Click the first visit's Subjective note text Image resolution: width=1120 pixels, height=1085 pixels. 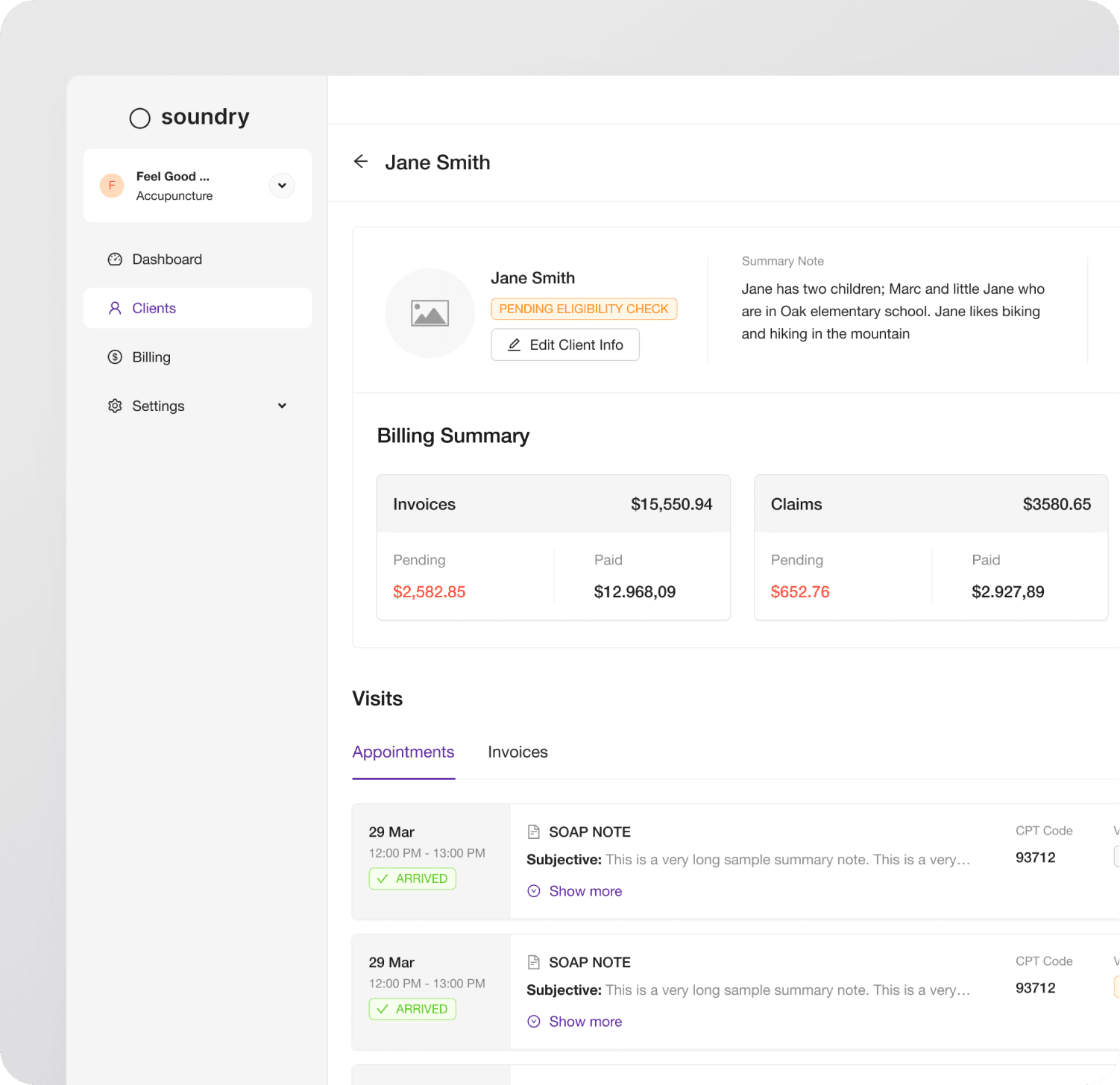coord(749,860)
